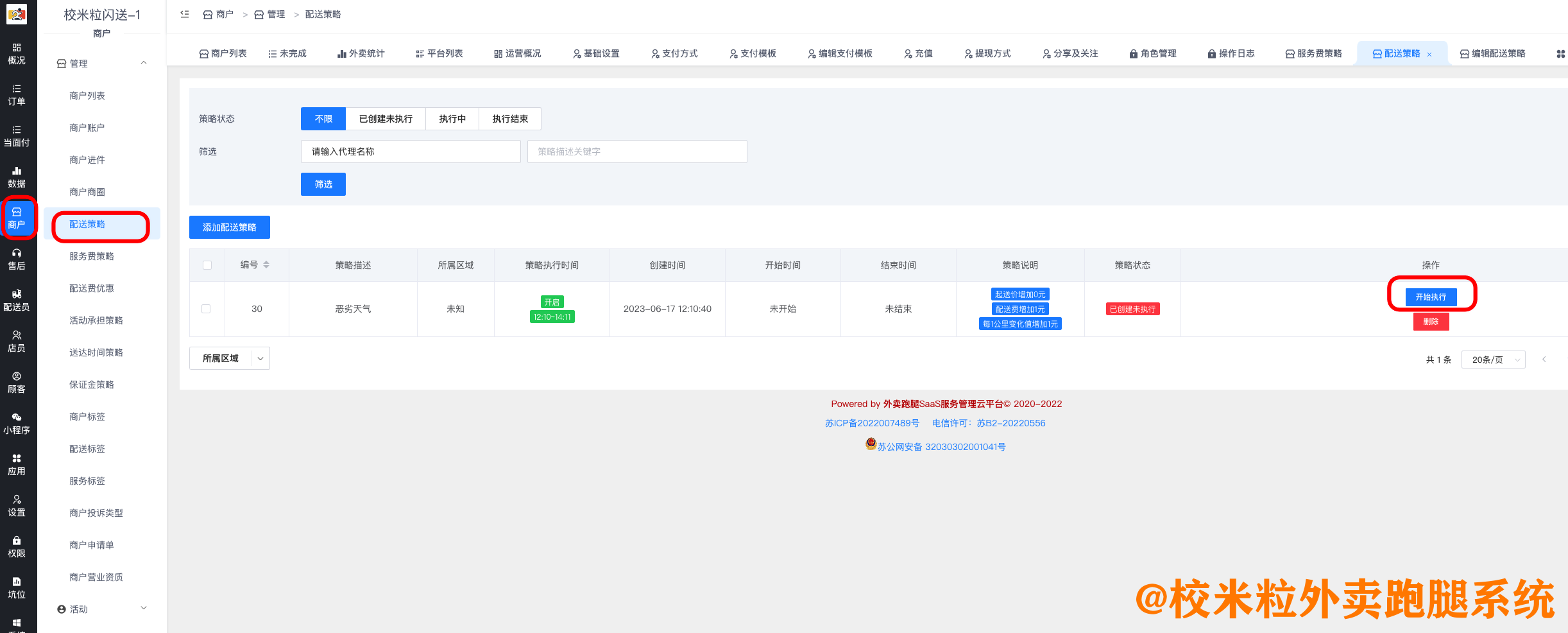
Task: Select the 小程序 mini-program sidebar icon
Action: (x=17, y=422)
